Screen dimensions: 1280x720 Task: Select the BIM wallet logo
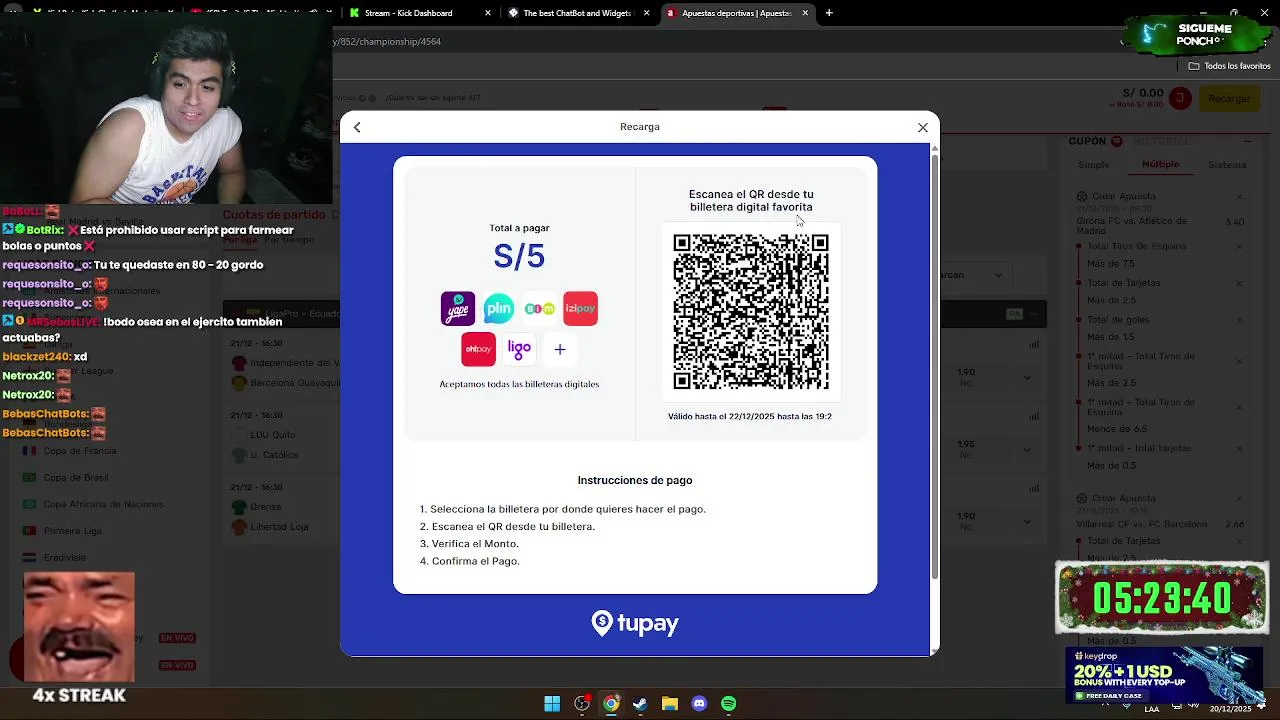(x=539, y=309)
